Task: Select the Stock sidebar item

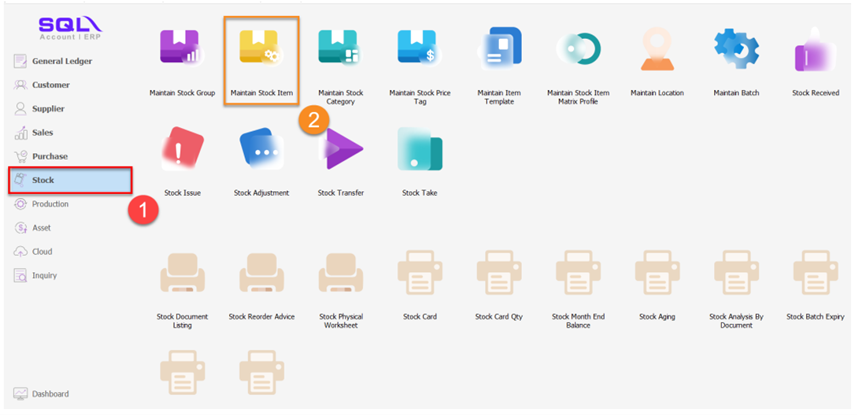Action: pyautogui.click(x=70, y=180)
